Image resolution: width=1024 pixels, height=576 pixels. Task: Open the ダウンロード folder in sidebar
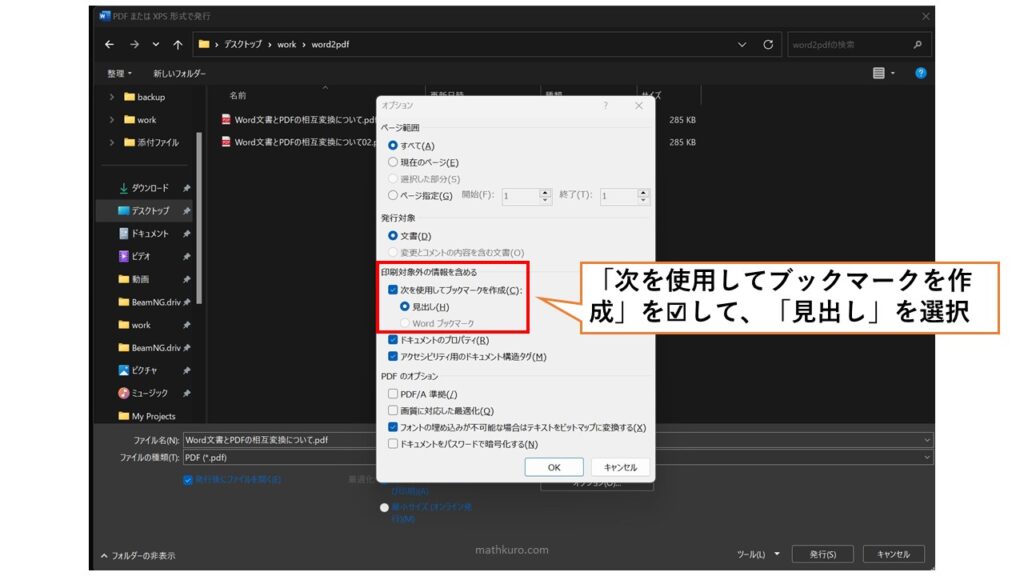(x=149, y=188)
